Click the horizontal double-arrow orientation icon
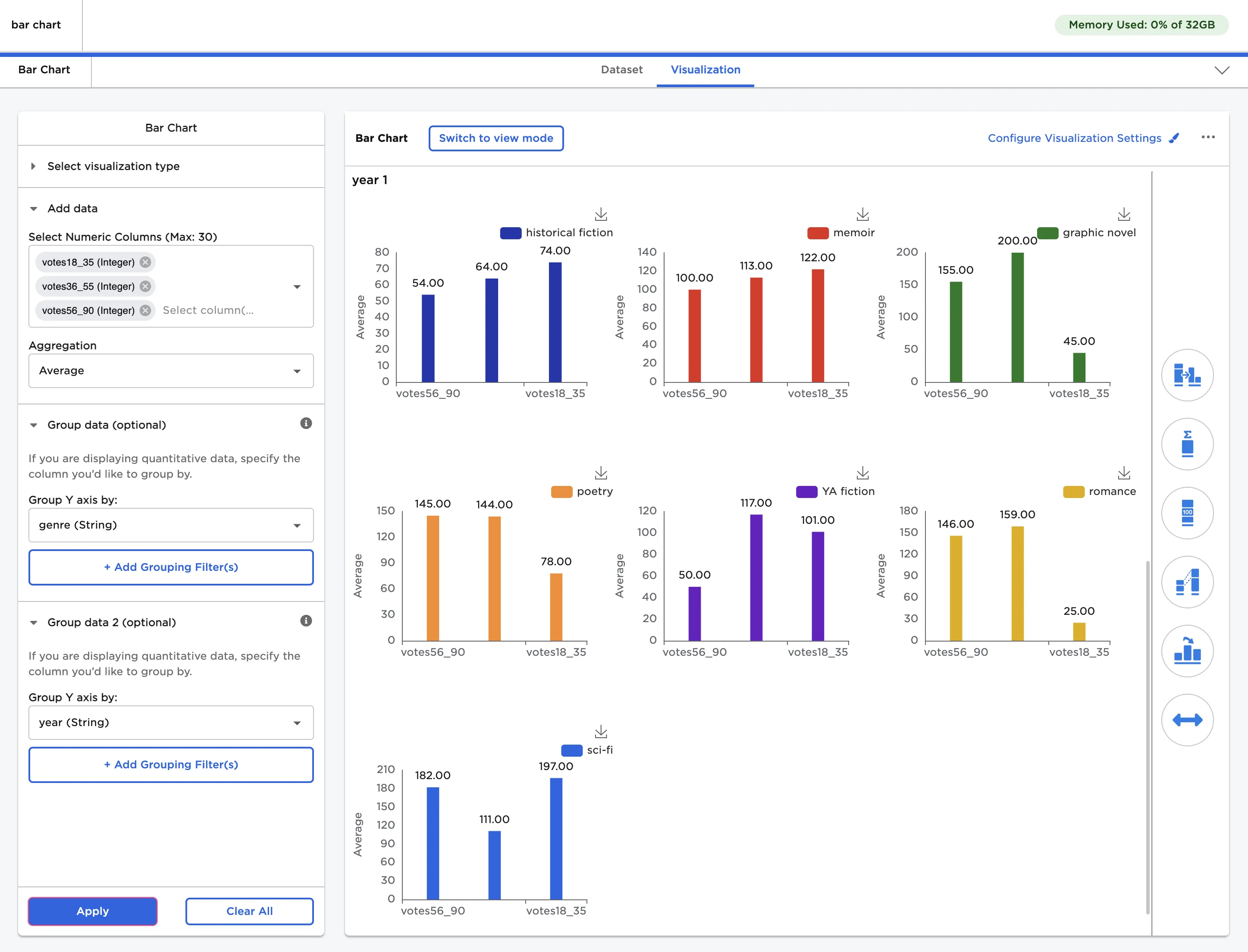This screenshot has width=1248, height=952. (1187, 720)
